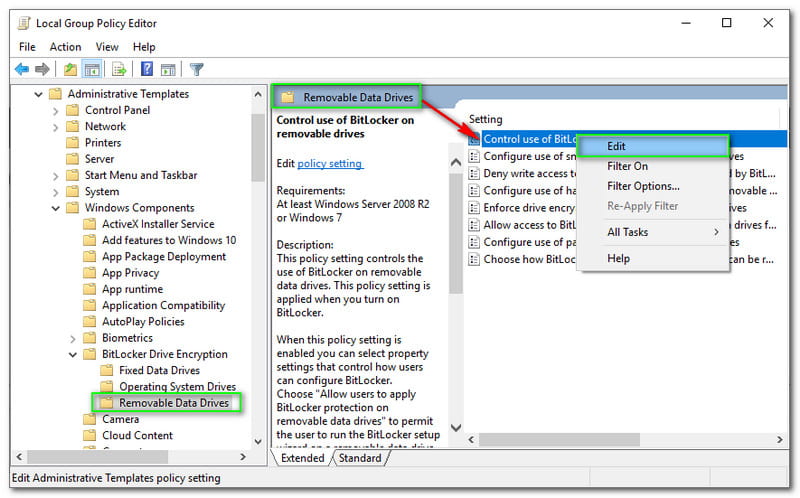Toggle the Show/Hide Console Tree icon
The image size is (800, 498).
click(91, 69)
